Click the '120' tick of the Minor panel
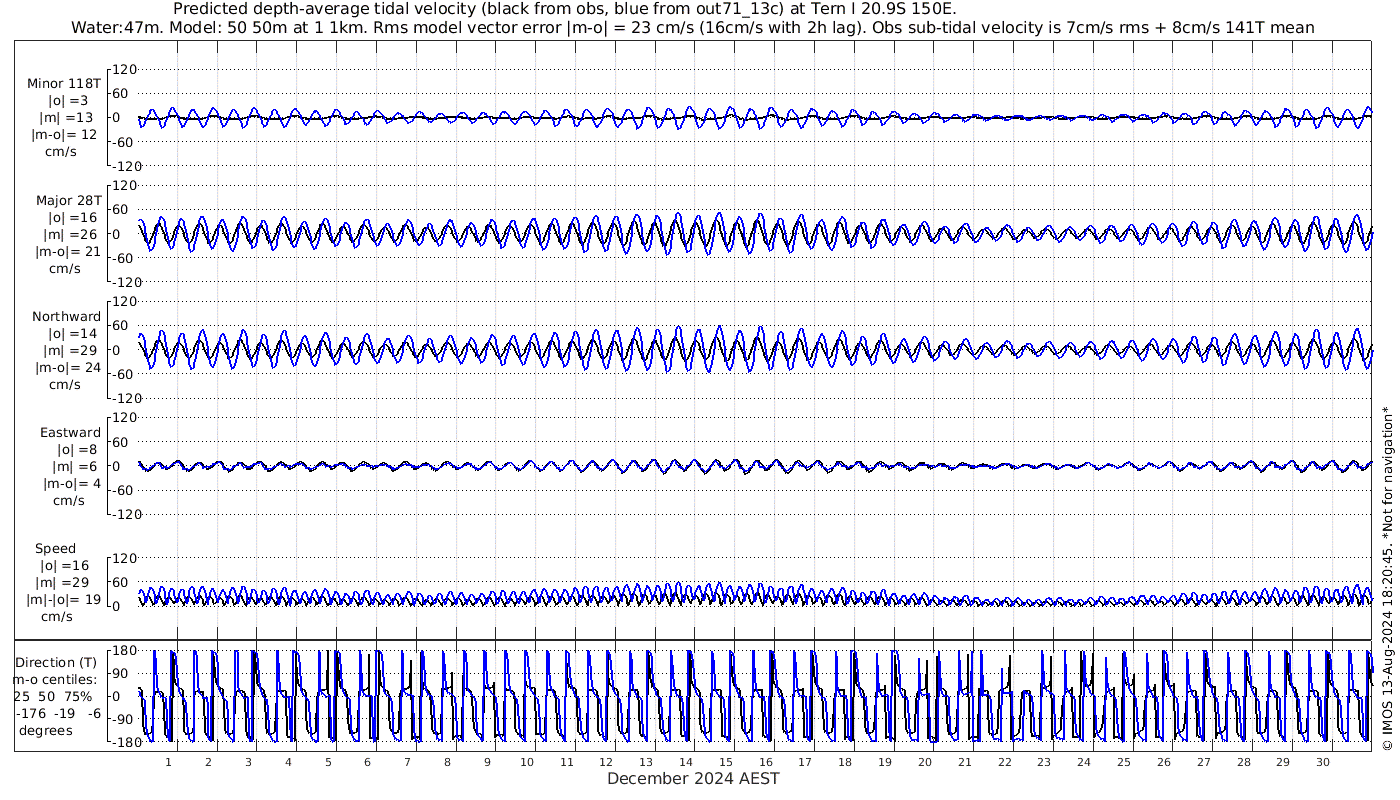 point(124,70)
